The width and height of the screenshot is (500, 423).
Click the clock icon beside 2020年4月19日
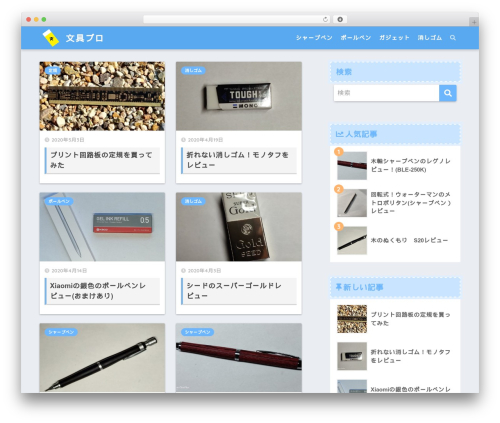183,140
